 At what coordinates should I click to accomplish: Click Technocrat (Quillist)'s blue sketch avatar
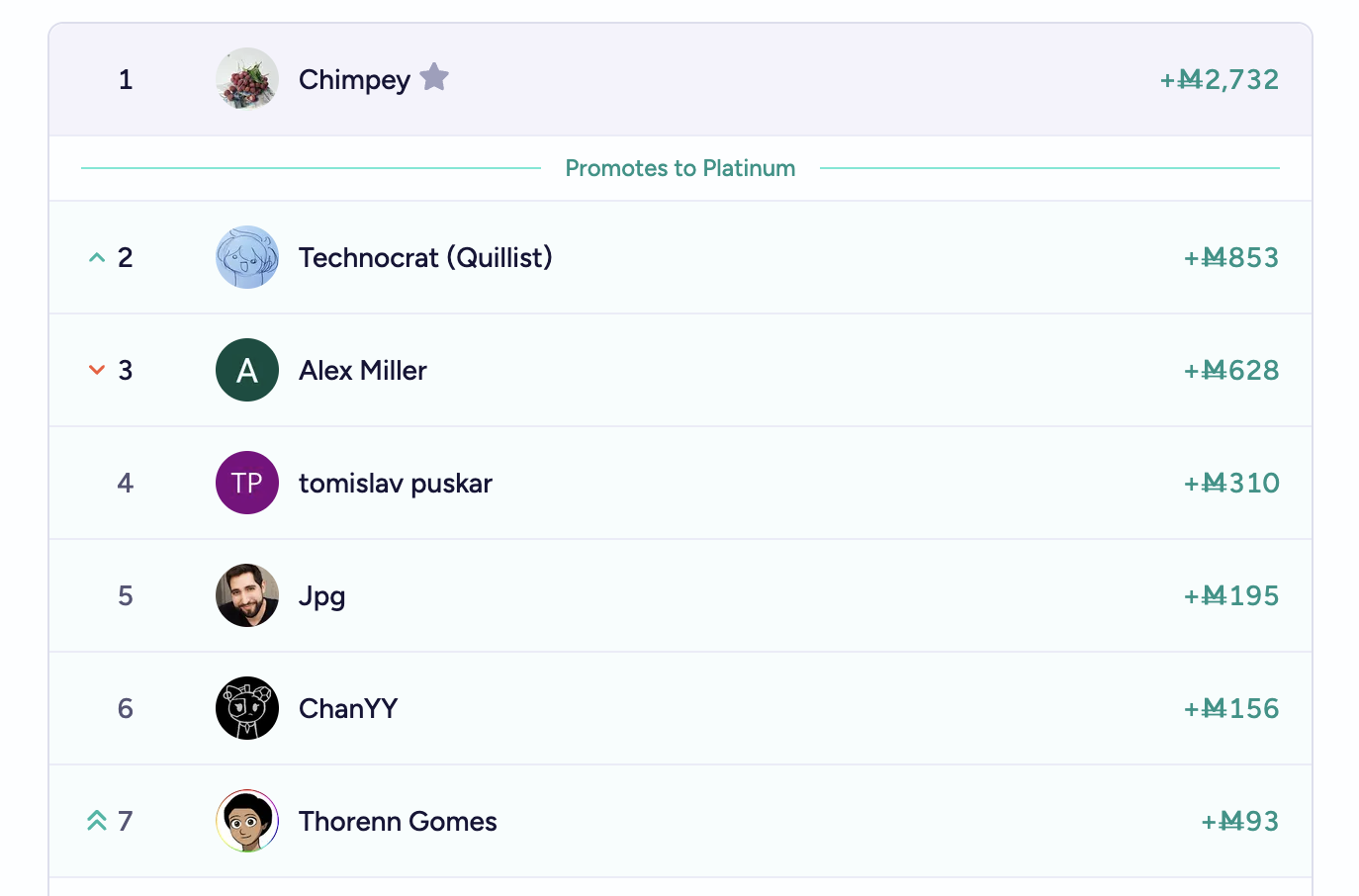pyautogui.click(x=247, y=257)
